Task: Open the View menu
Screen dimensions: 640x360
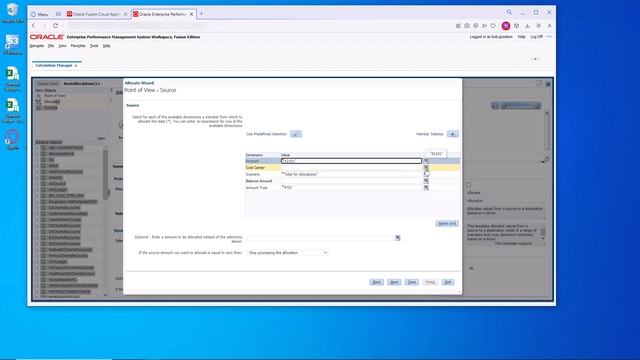Action: (x=62, y=46)
